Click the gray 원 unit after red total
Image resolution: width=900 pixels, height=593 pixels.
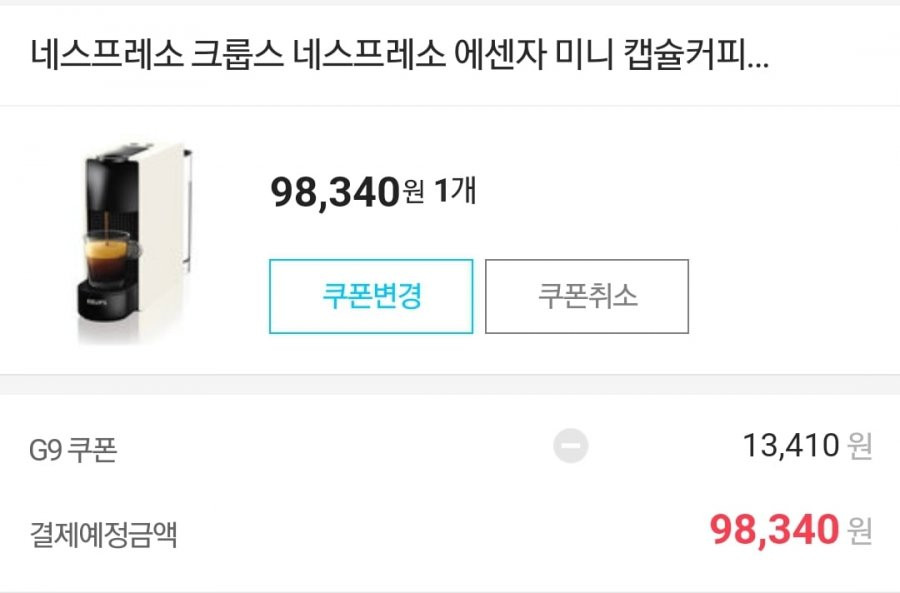[x=859, y=530]
